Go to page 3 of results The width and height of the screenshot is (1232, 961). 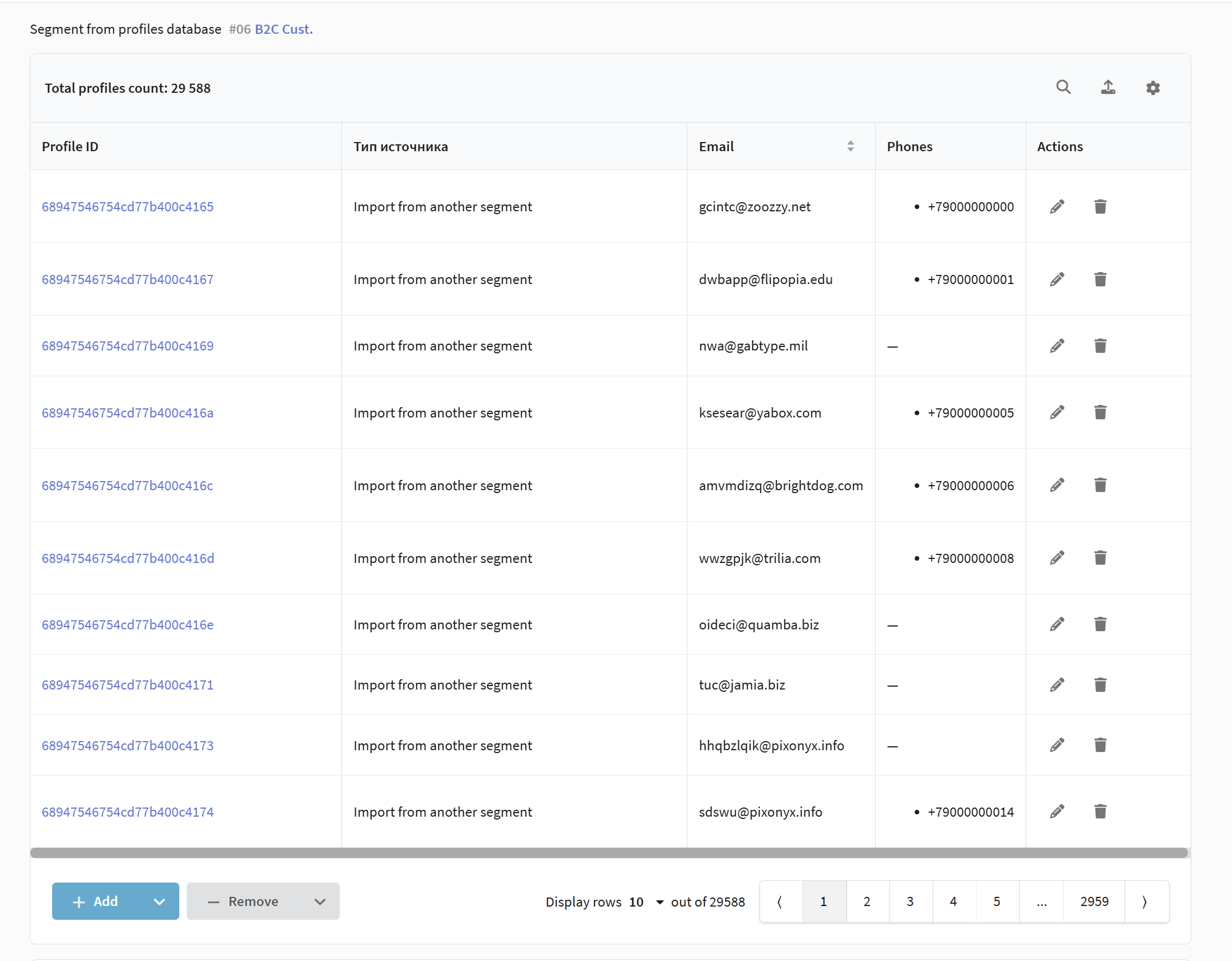click(910, 901)
